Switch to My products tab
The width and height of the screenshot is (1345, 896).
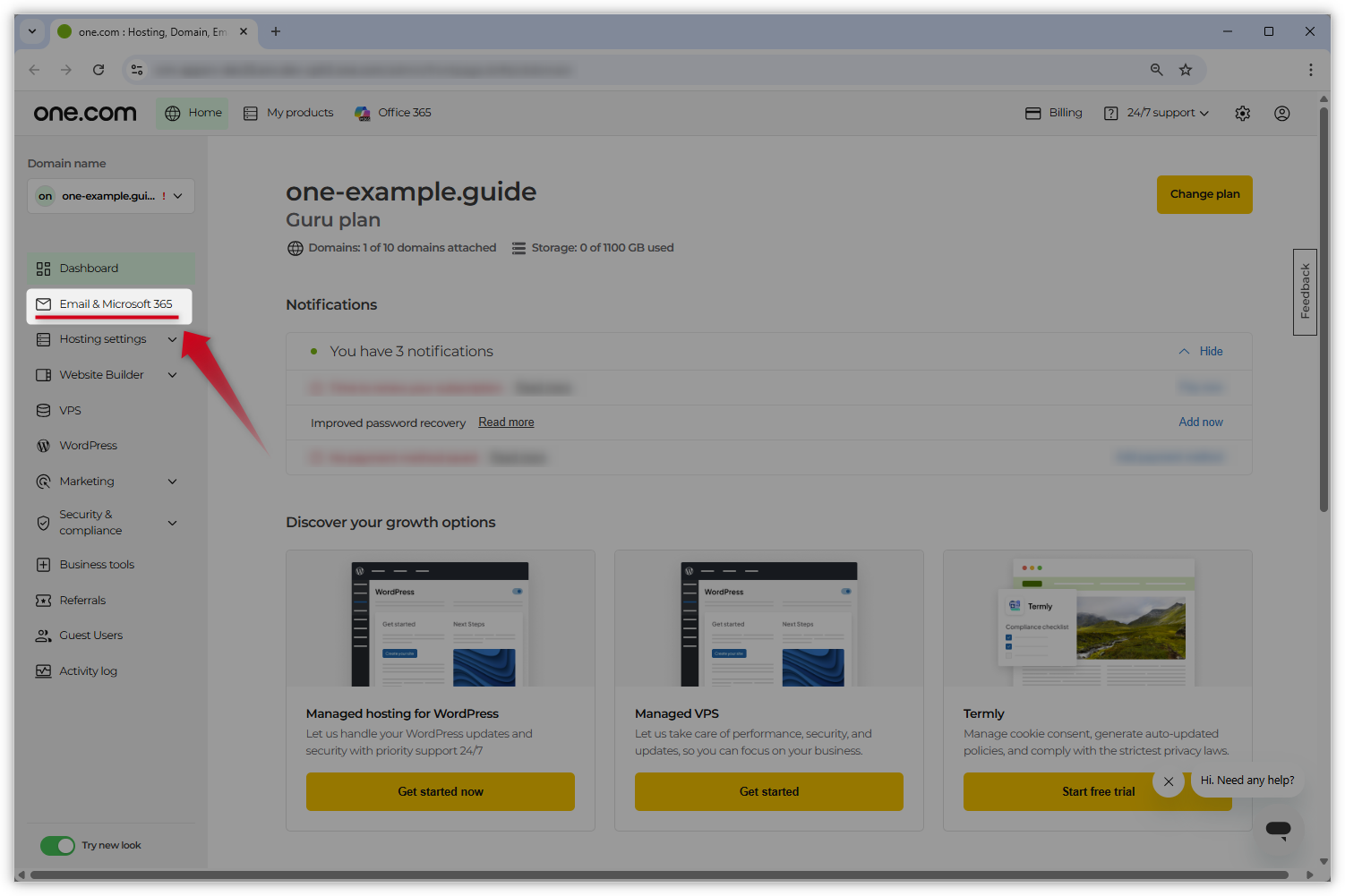[288, 113]
